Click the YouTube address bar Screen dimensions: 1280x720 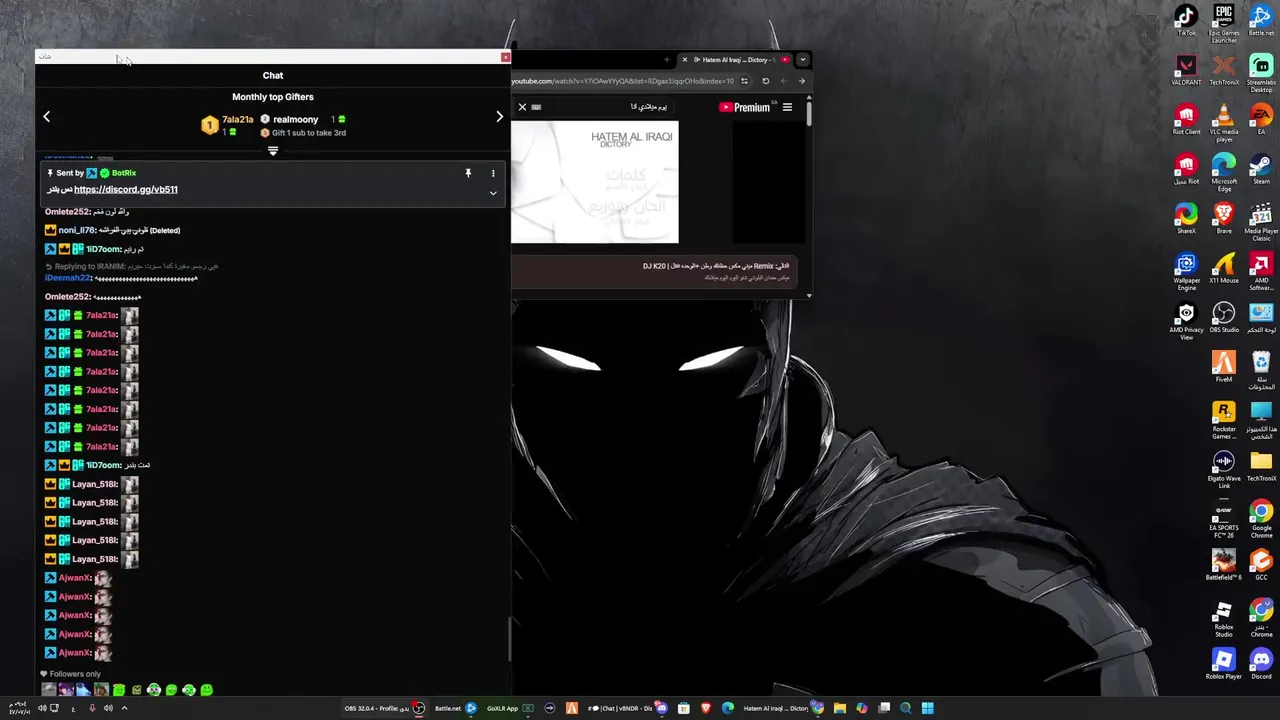coord(623,81)
